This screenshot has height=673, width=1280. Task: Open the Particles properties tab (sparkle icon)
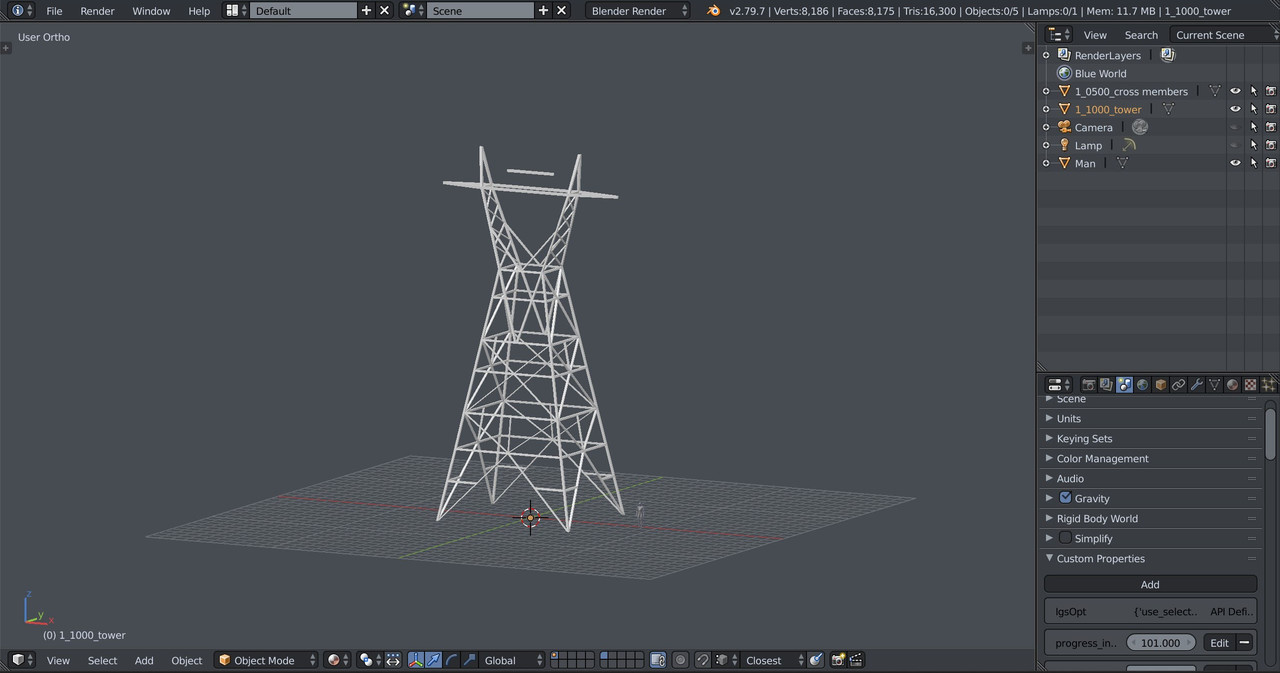pos(1268,385)
